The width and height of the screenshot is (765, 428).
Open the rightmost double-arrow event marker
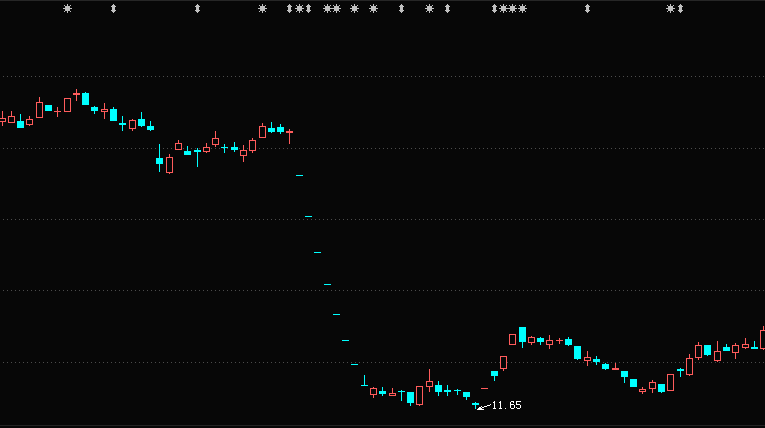pos(680,8)
